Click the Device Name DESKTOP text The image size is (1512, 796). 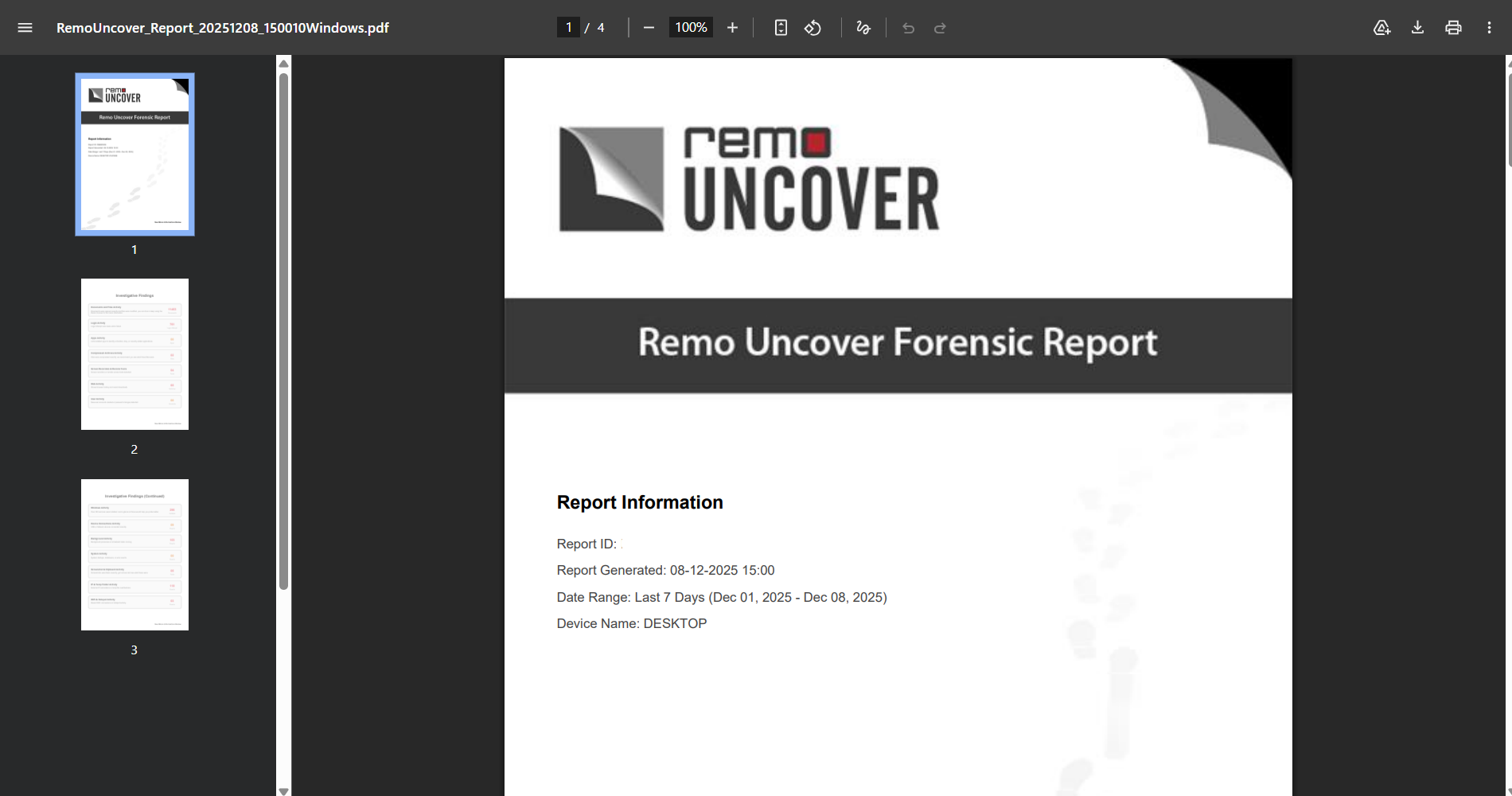click(x=632, y=623)
